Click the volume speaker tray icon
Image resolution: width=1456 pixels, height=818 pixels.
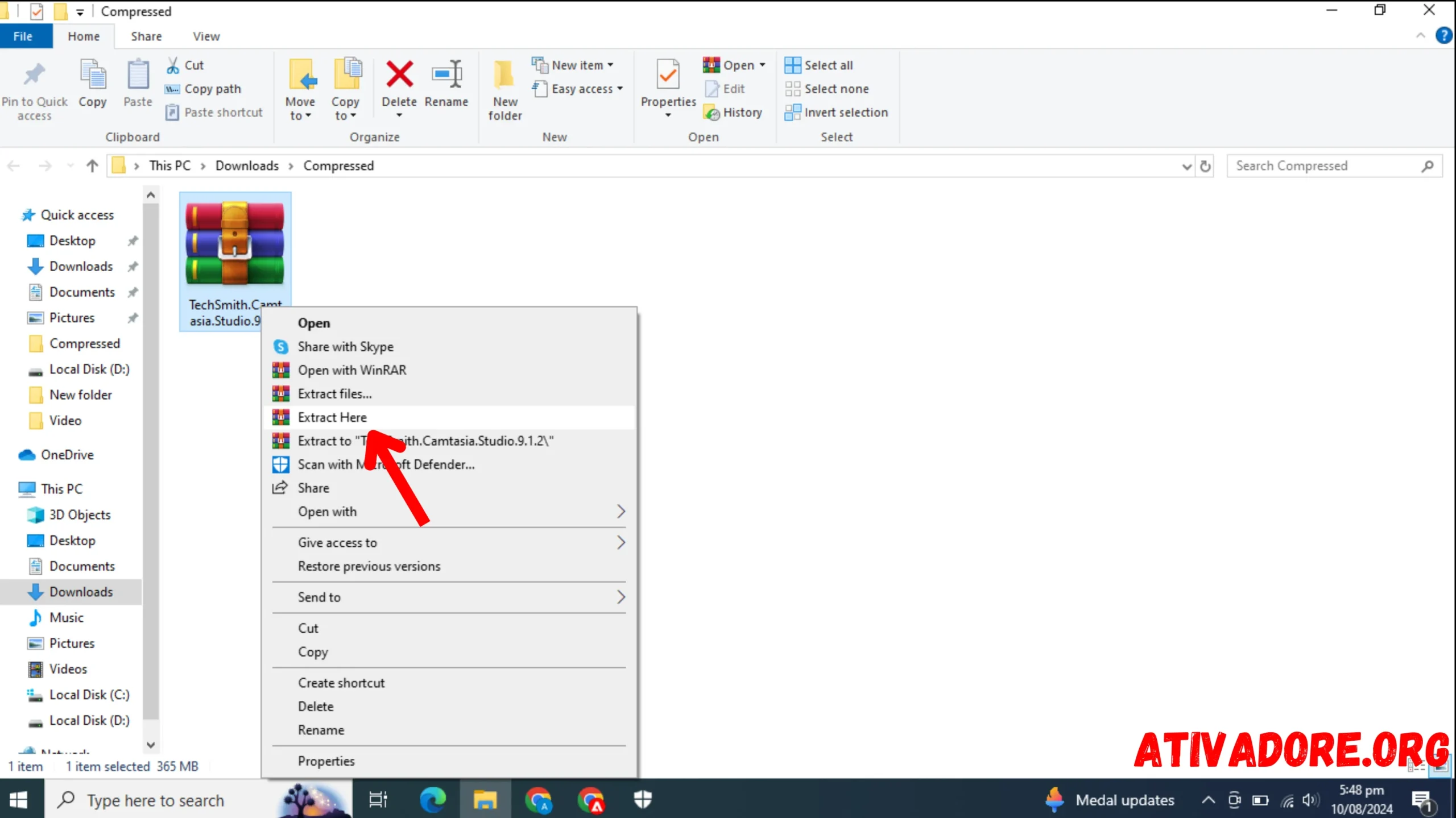1309,800
